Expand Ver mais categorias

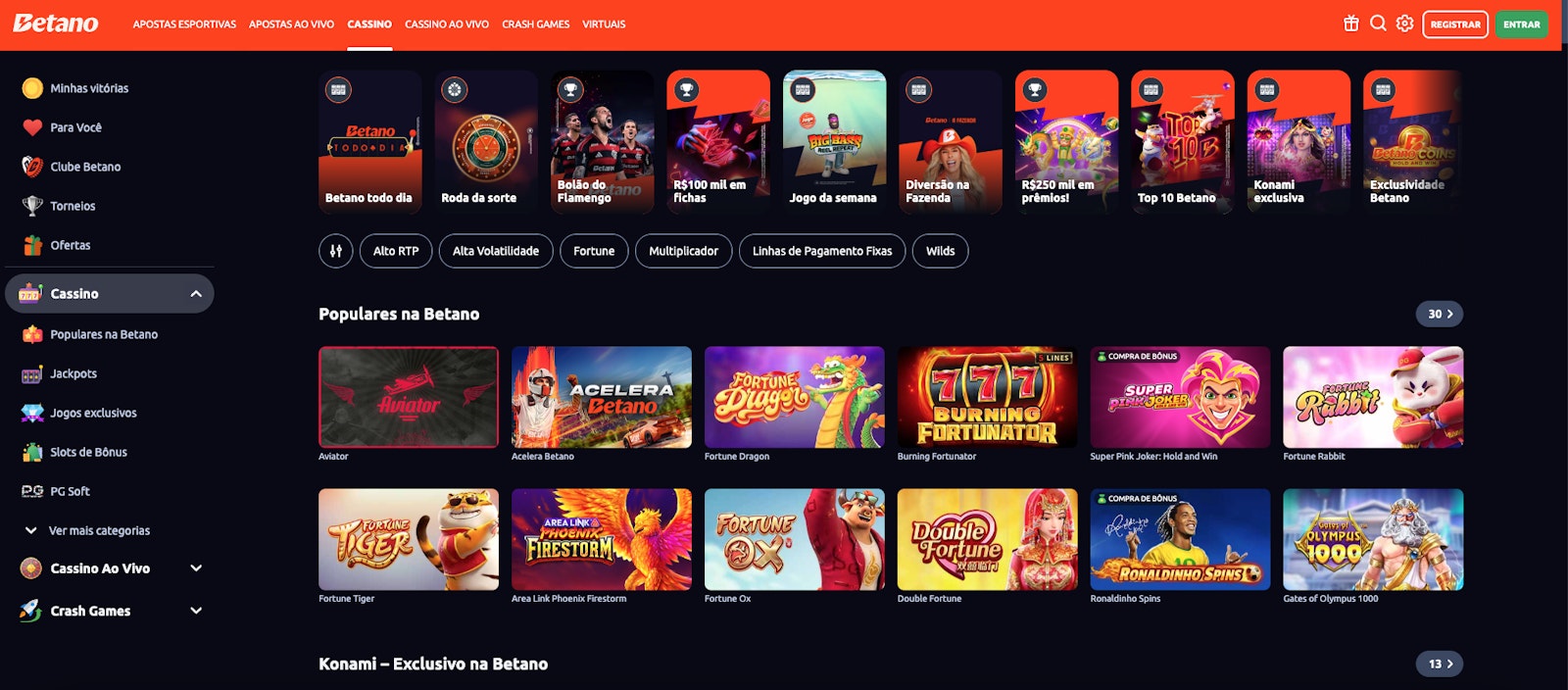point(88,530)
